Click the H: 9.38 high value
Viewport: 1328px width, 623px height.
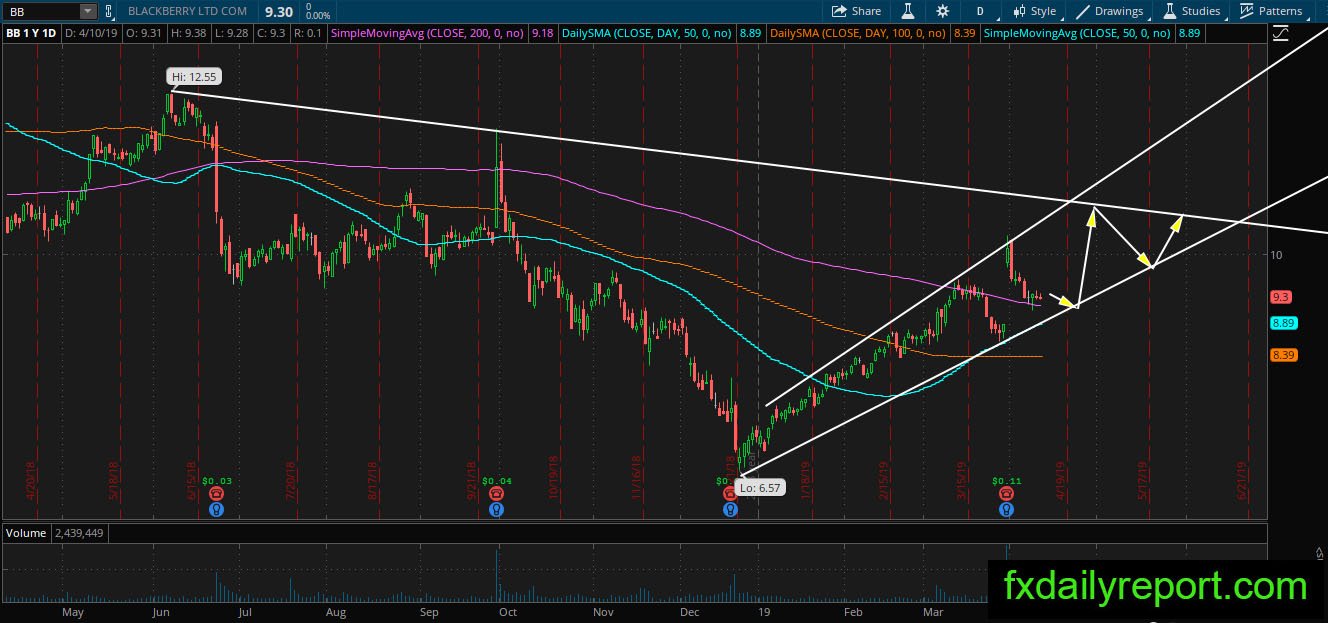pos(187,33)
